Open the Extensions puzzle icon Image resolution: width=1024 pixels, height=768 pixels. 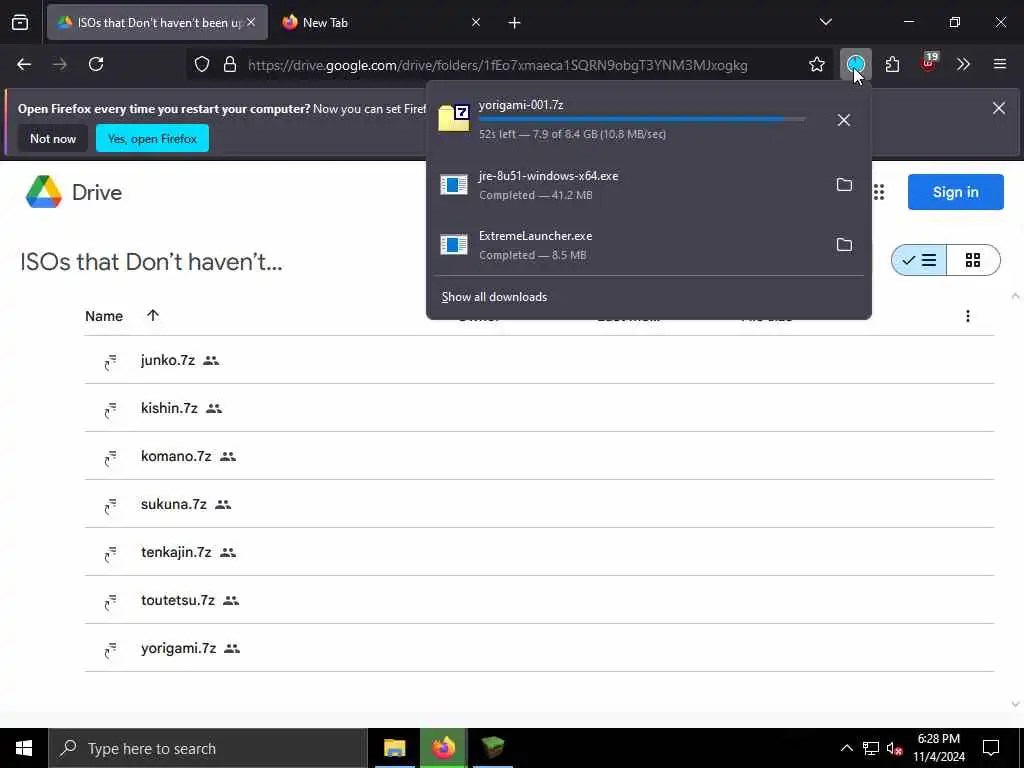(892, 64)
